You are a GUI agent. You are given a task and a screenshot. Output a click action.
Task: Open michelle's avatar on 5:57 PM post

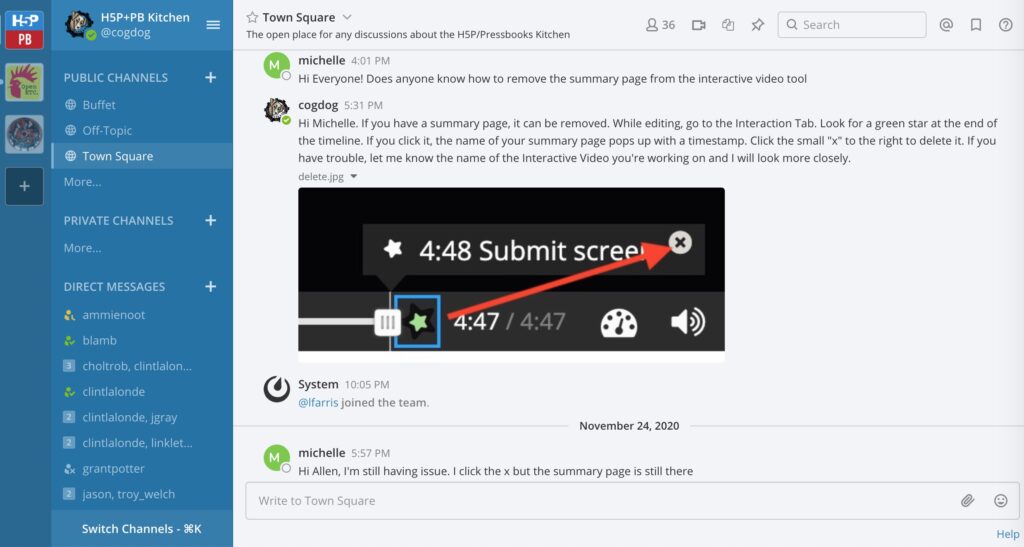tap(276, 458)
